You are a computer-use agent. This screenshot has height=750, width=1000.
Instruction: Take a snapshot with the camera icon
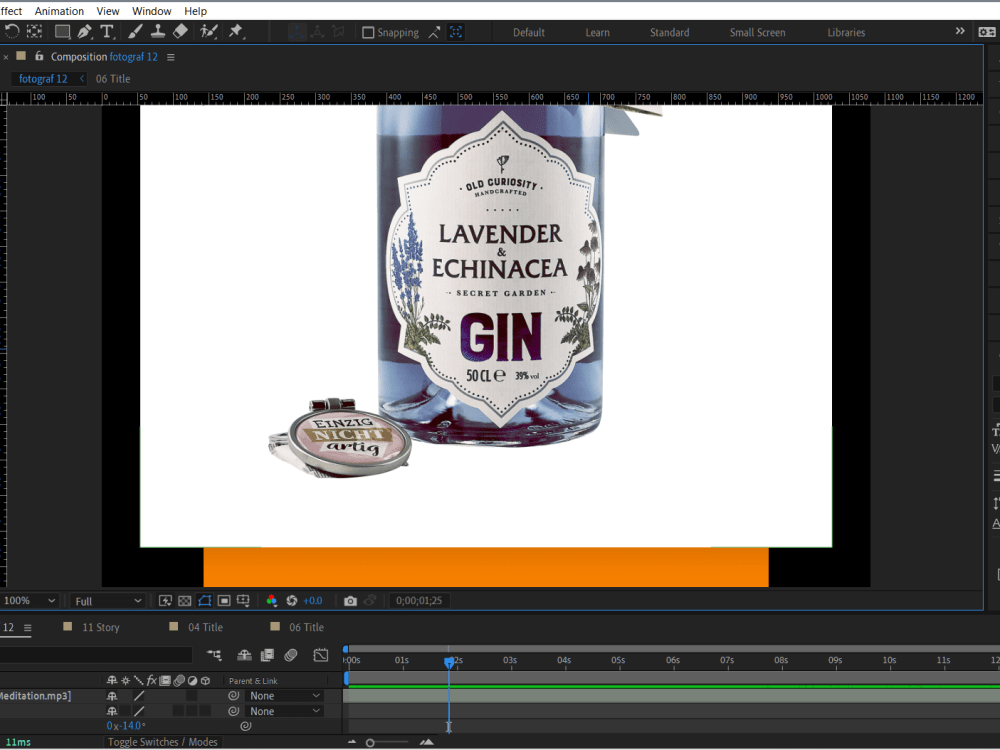pyautogui.click(x=350, y=601)
